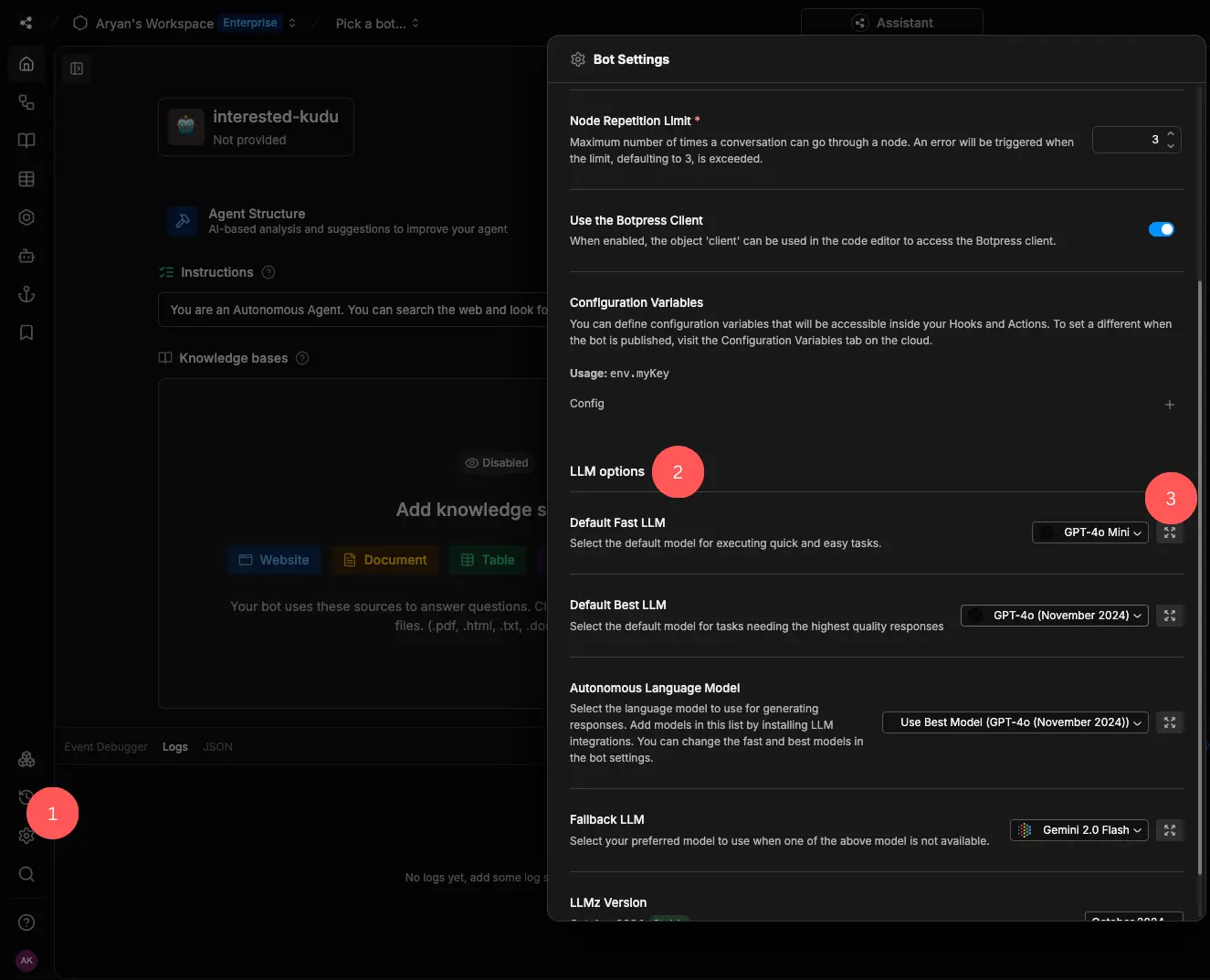Switch to the Event Debugger tab
Image resolution: width=1210 pixels, height=980 pixels.
pyautogui.click(x=106, y=747)
